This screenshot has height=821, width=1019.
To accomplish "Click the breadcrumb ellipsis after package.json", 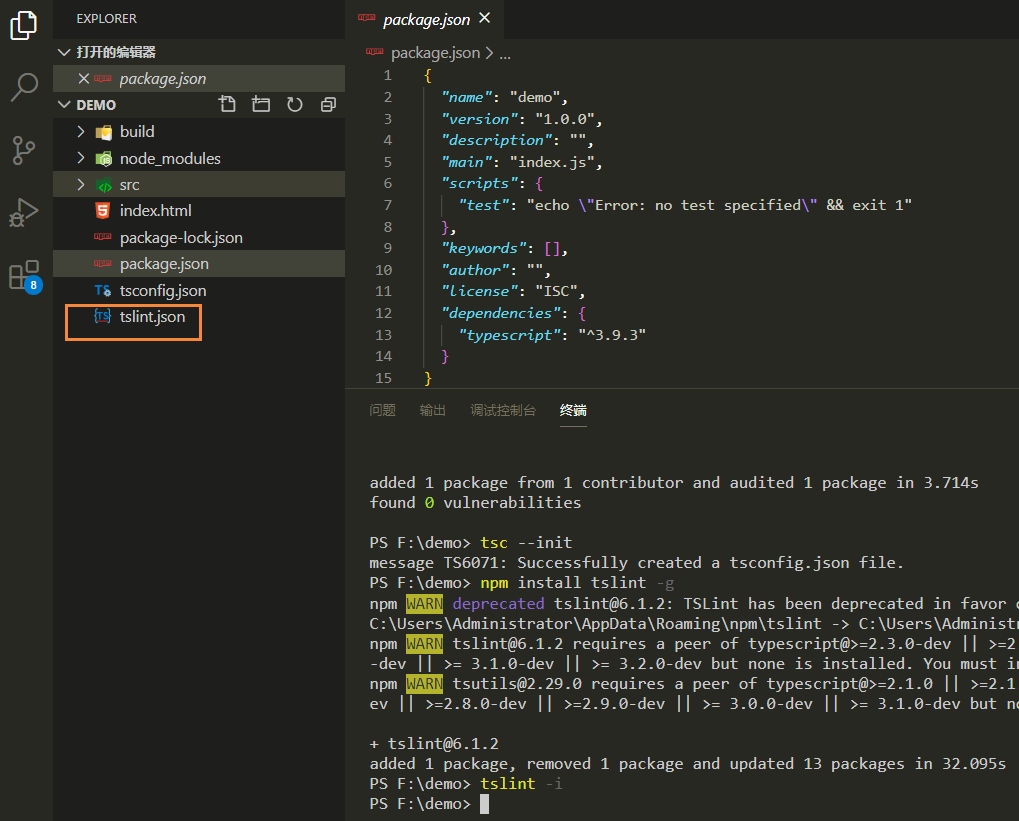I will (x=505, y=54).
